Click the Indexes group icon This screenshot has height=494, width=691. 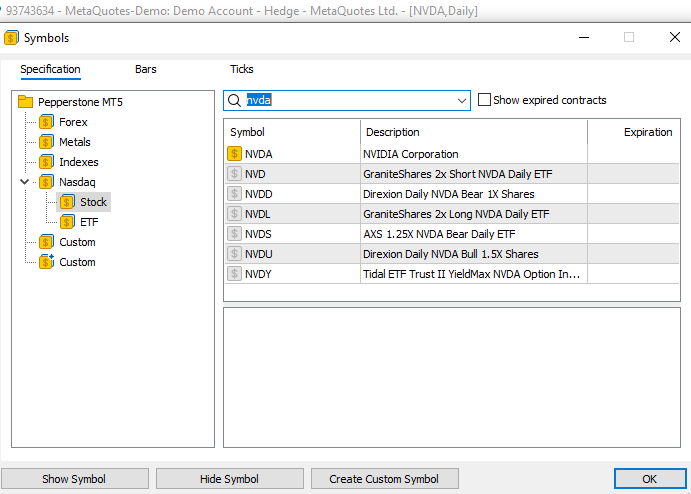46,162
